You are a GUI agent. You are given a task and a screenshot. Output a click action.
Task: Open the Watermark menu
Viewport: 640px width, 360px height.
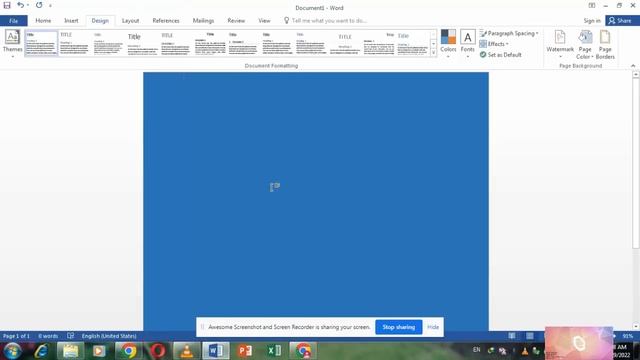(560, 44)
